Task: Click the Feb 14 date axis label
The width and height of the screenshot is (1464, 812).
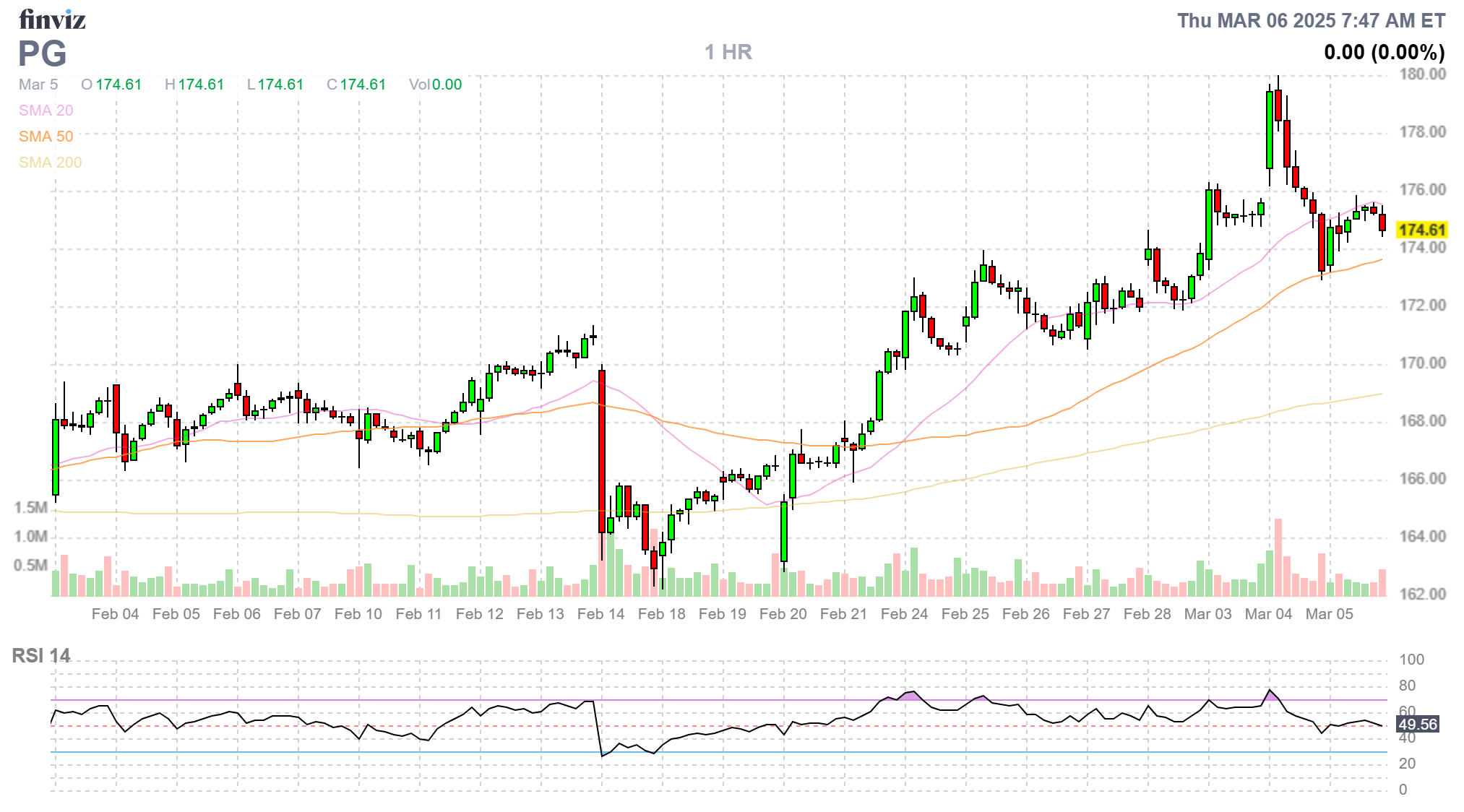Action: 600,614
